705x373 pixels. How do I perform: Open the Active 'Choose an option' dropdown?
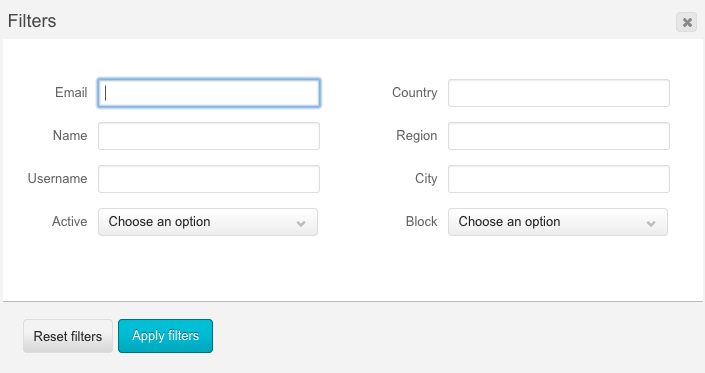coord(208,222)
